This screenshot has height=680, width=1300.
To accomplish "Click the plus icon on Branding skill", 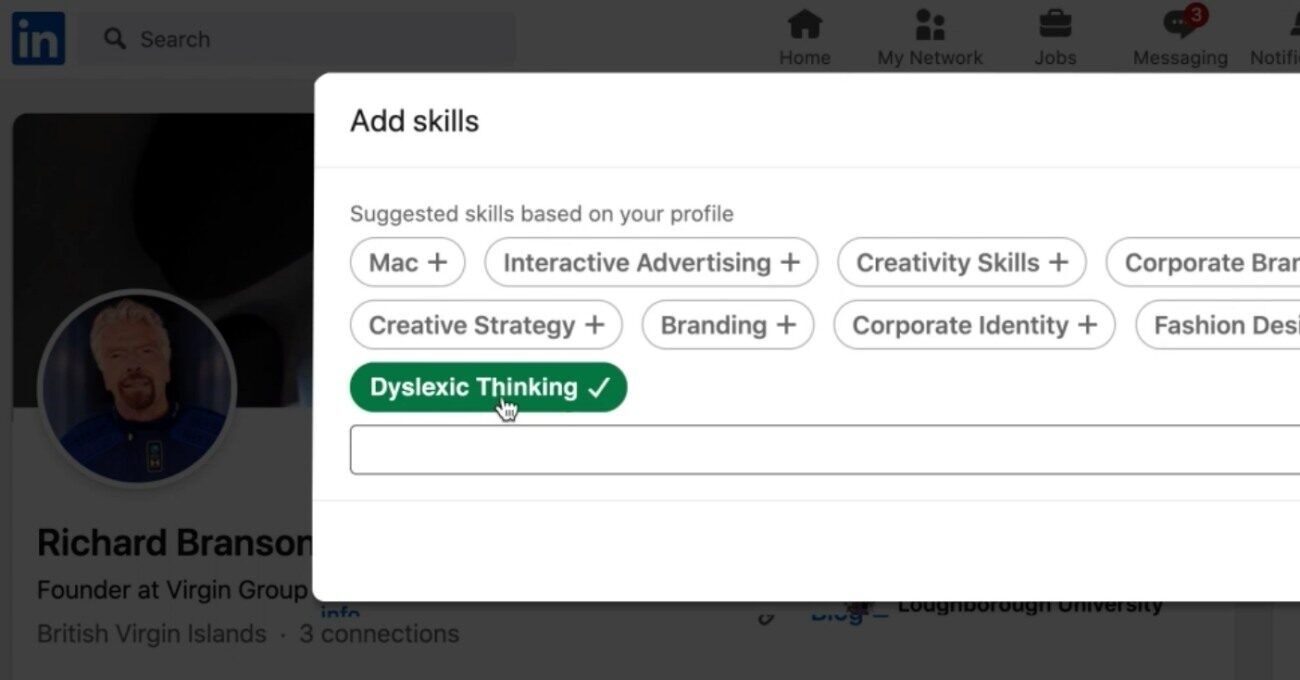I will pos(786,325).
